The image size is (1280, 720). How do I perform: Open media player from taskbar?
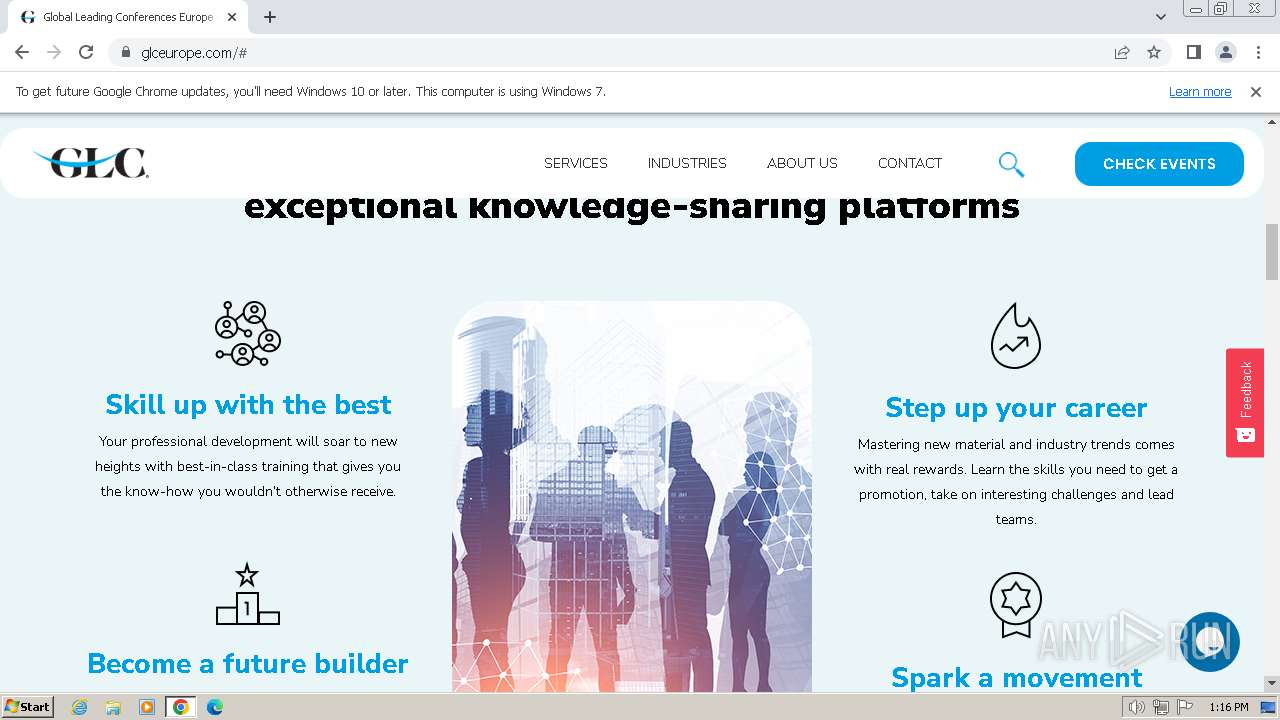point(147,707)
